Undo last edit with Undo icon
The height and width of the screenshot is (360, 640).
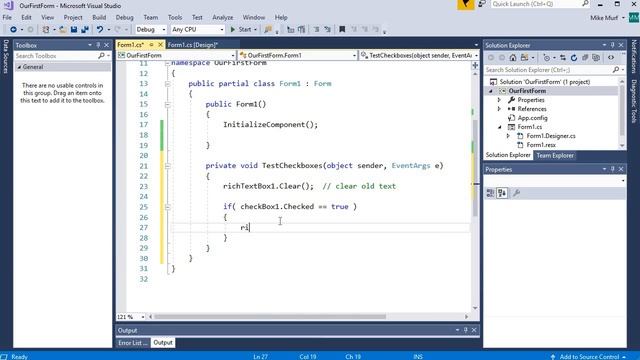tap(100, 29)
